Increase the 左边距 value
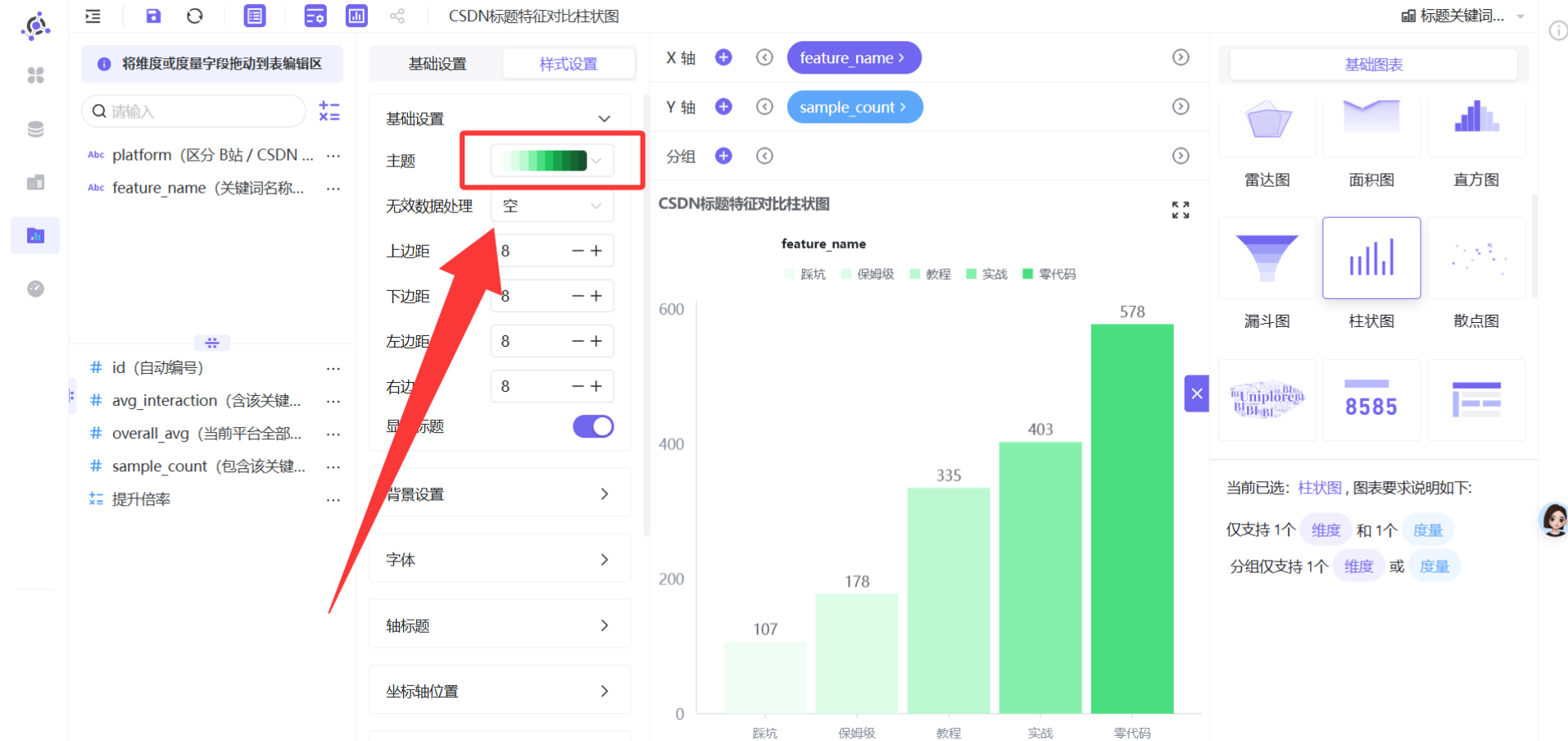 (596, 341)
